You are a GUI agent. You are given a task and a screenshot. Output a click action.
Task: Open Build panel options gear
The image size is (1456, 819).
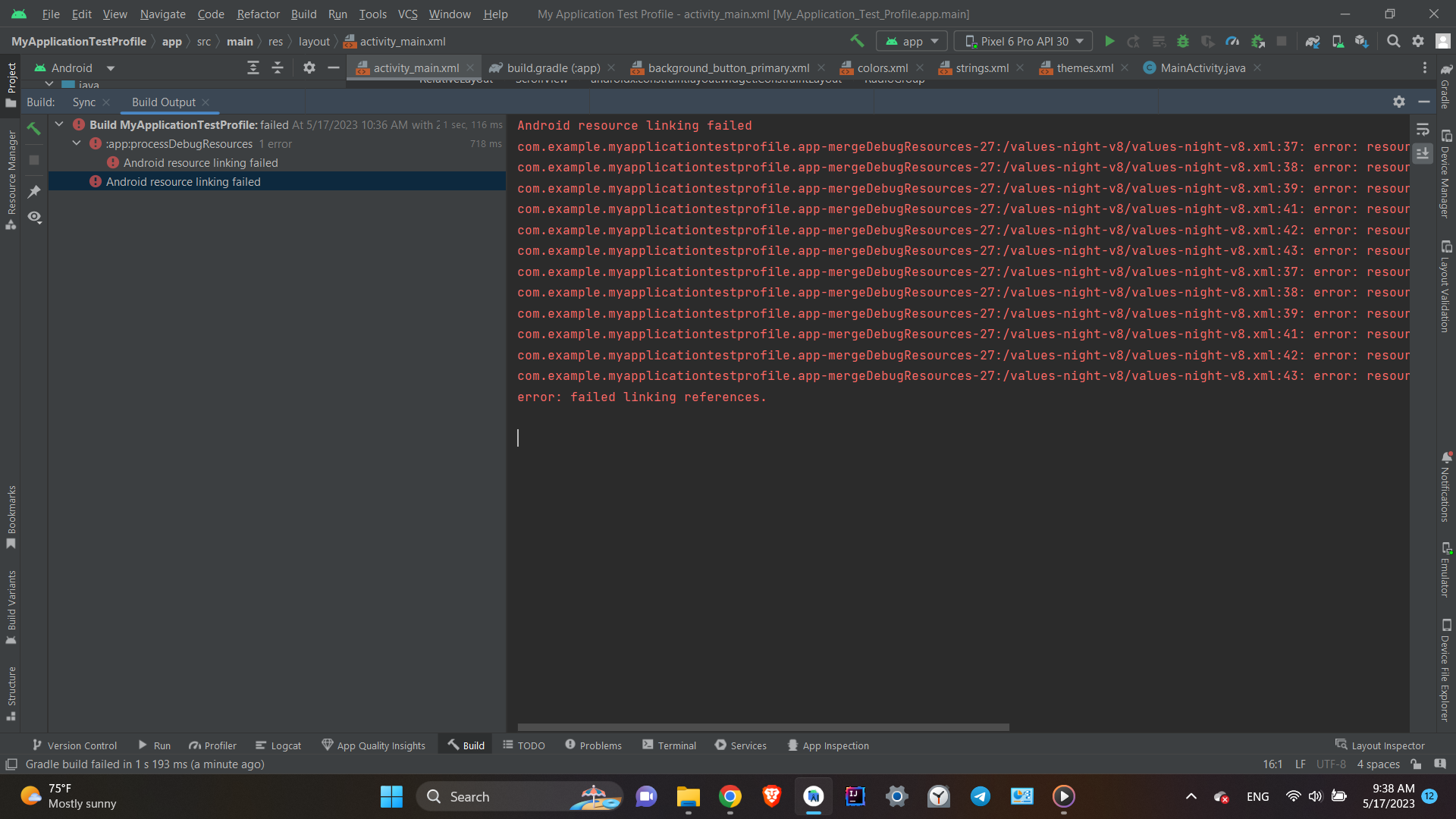(1399, 102)
